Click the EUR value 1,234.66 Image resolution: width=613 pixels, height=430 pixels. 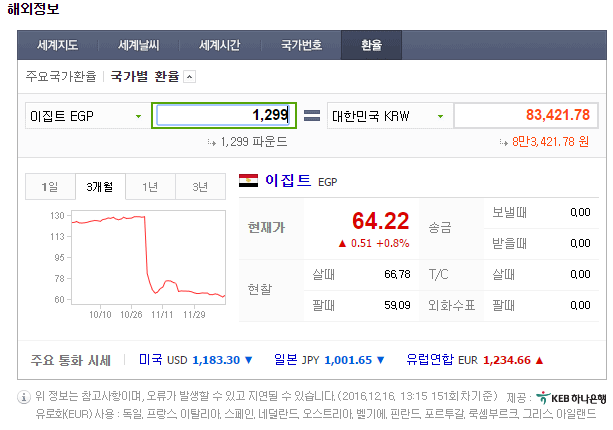coord(507,360)
